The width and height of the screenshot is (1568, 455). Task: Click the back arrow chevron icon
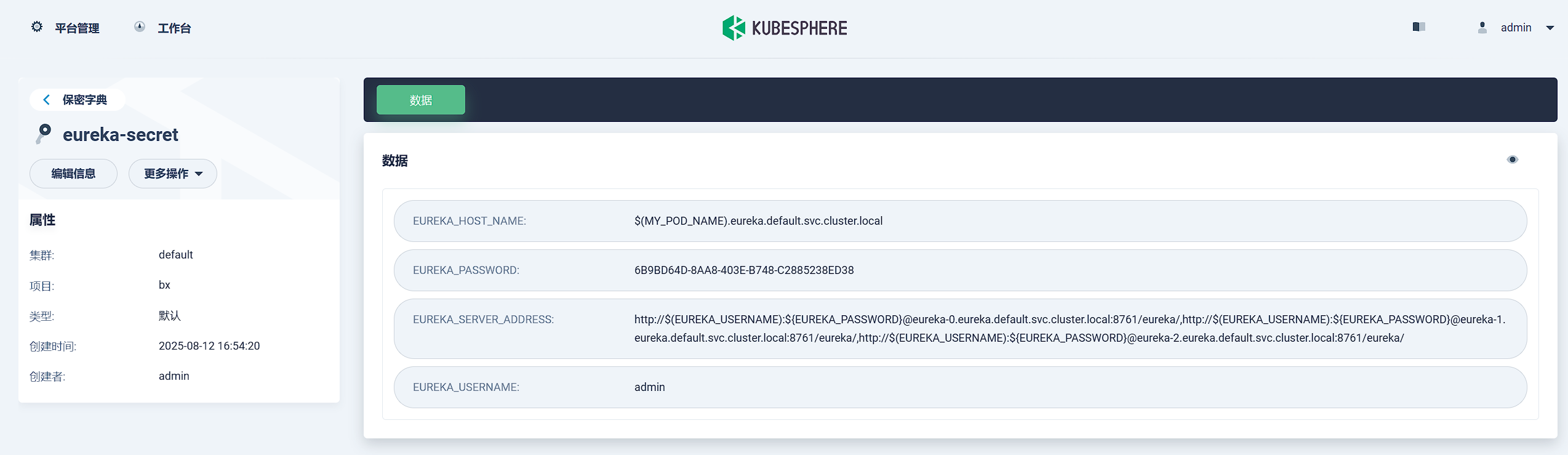click(47, 100)
